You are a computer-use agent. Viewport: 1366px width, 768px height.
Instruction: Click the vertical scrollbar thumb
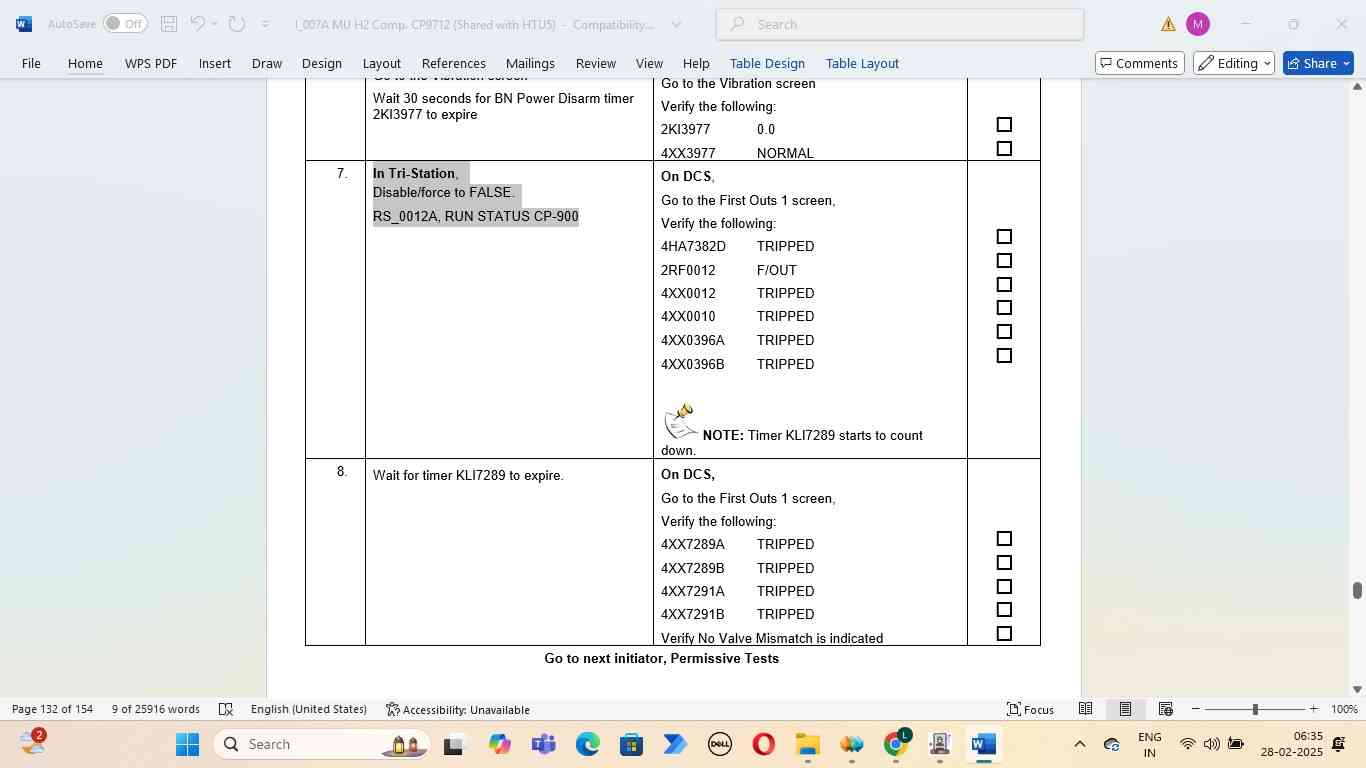[1357, 590]
